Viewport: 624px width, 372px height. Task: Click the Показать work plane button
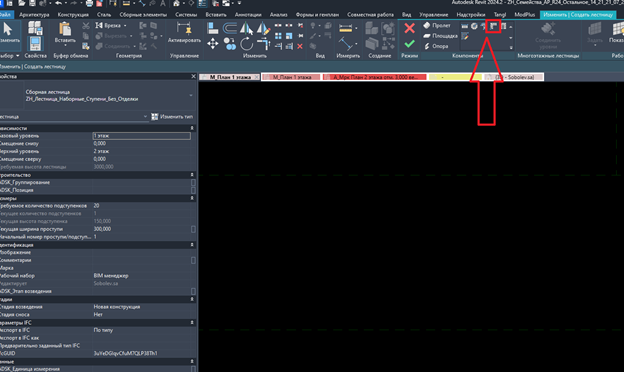coord(616,33)
